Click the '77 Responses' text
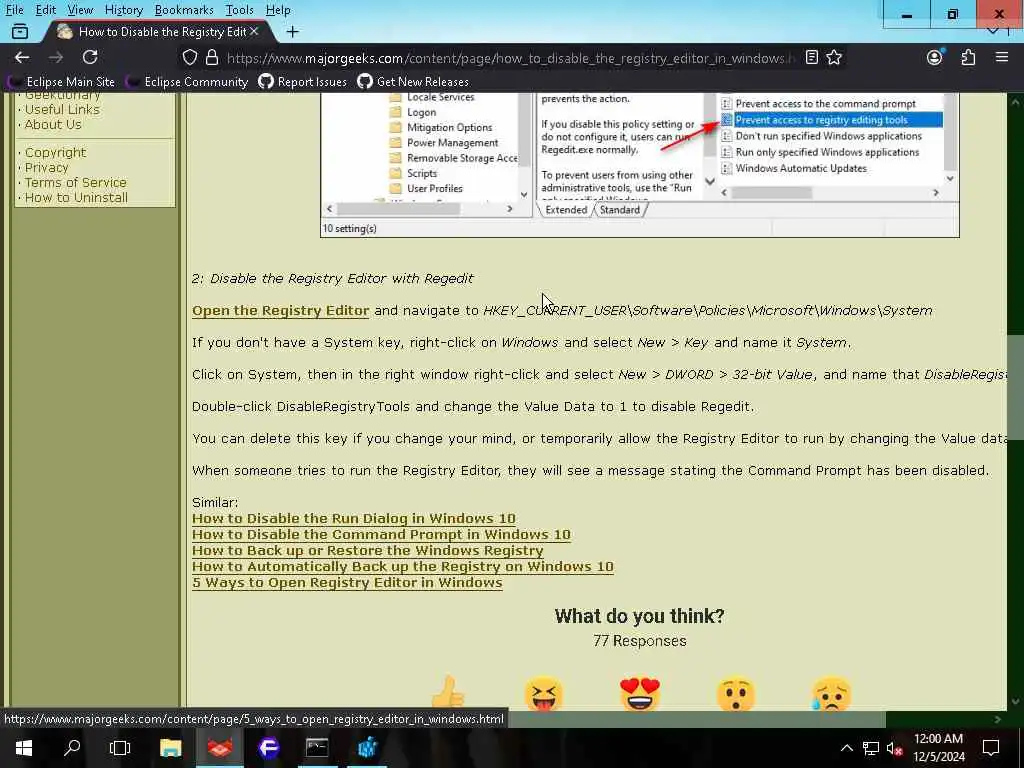This screenshot has width=1024, height=768. point(640,641)
